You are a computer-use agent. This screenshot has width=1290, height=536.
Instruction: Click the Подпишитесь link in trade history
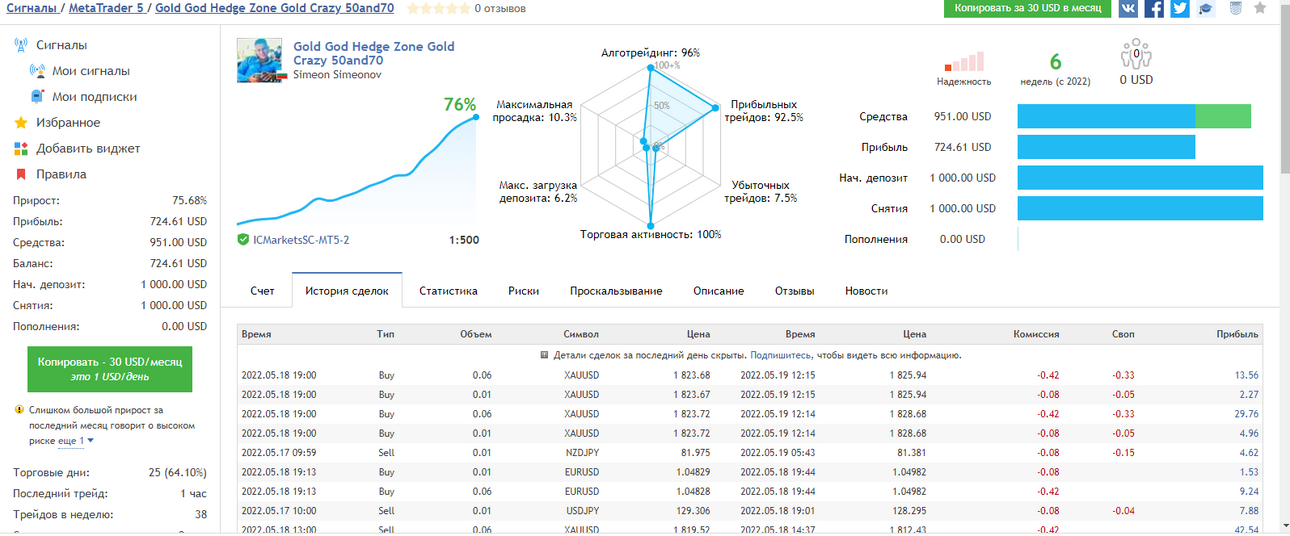coord(783,355)
